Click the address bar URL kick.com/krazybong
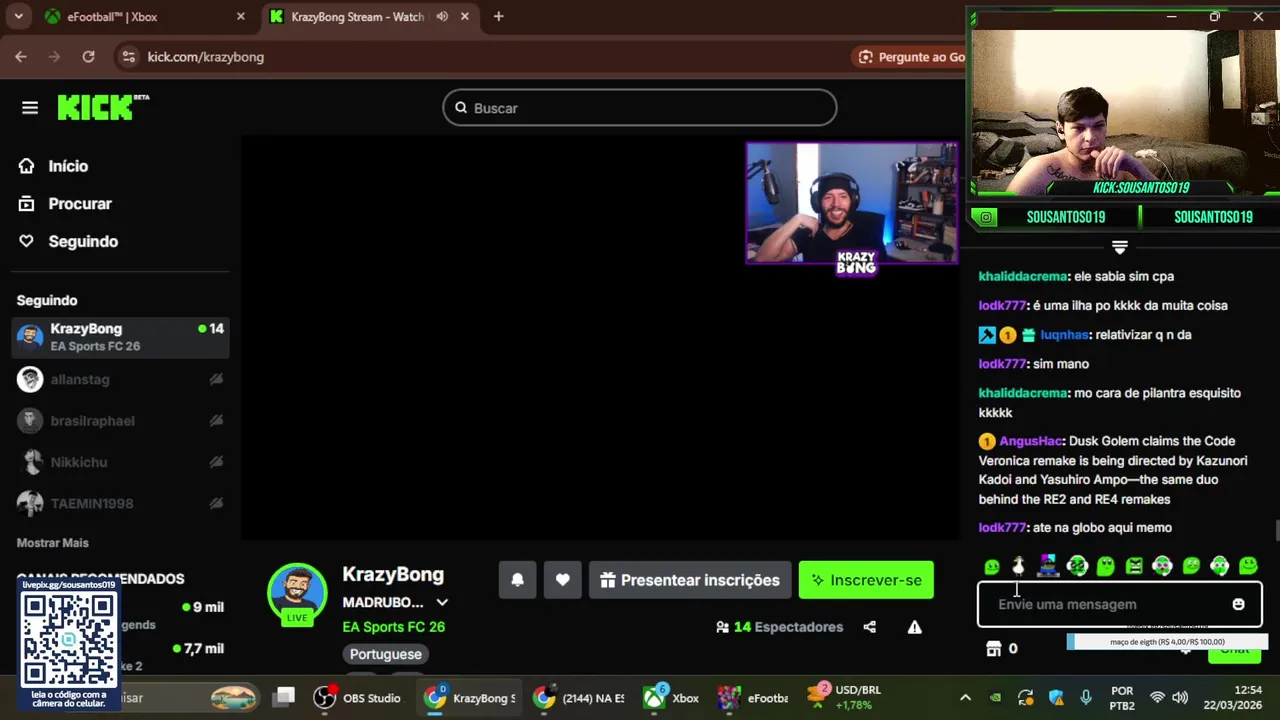The width and height of the screenshot is (1280, 720). 206,57
